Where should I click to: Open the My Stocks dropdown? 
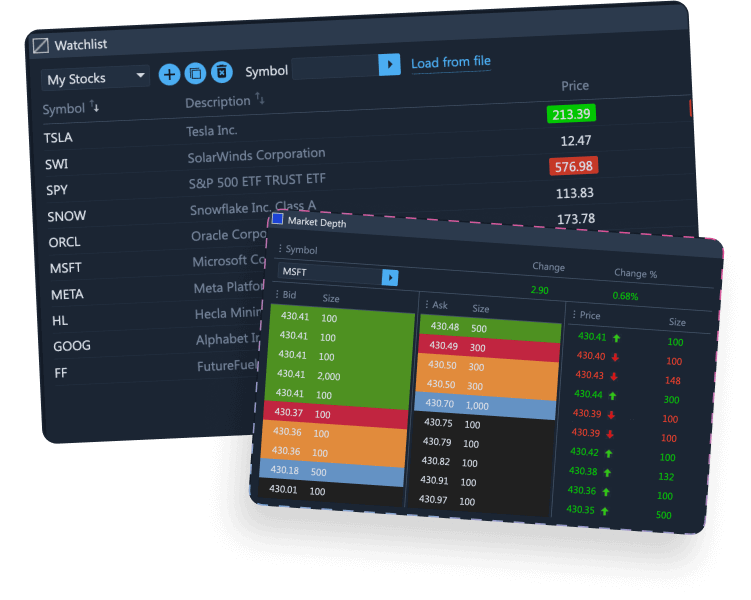(x=96, y=78)
